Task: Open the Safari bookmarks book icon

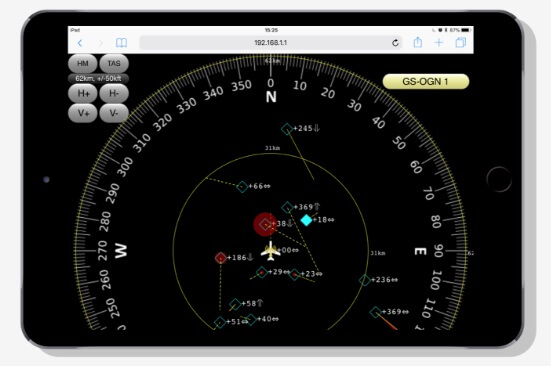Action: [121, 43]
